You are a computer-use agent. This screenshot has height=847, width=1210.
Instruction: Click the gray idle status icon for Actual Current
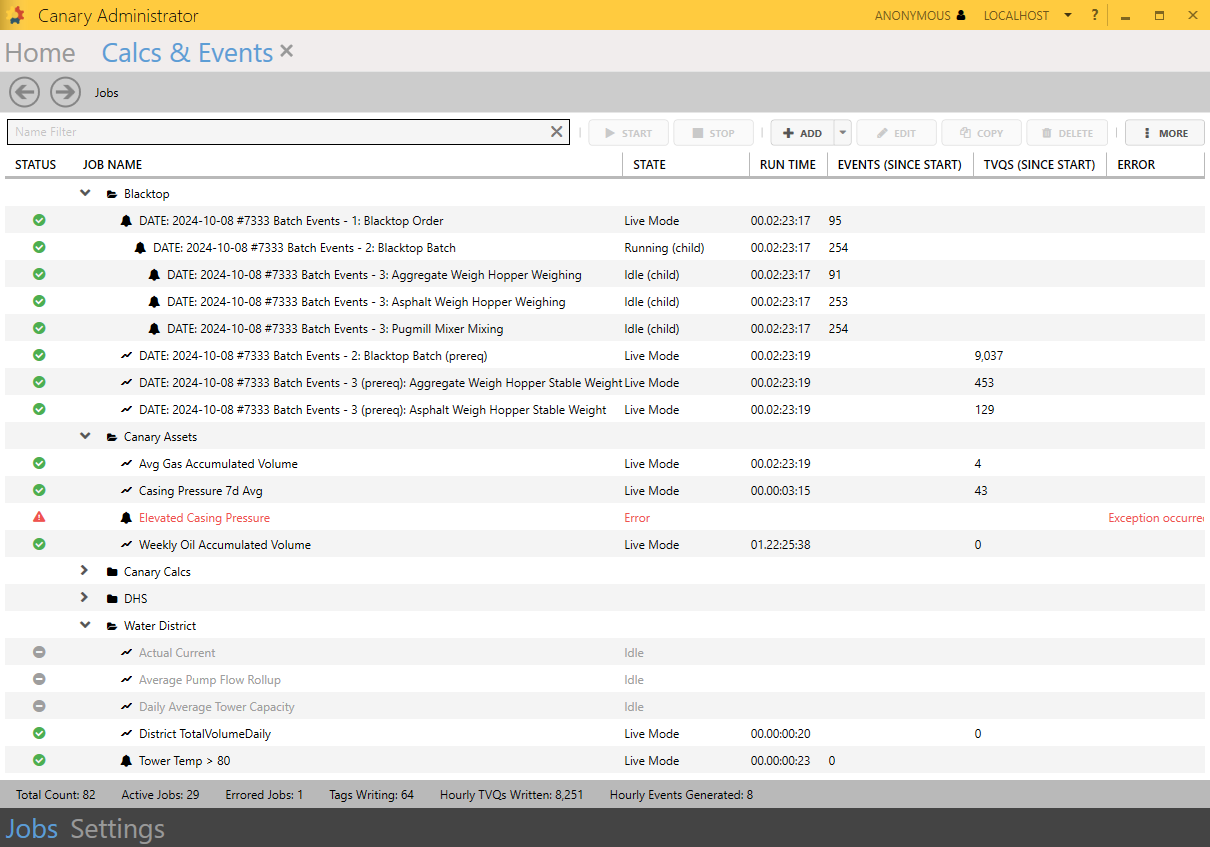pos(39,652)
